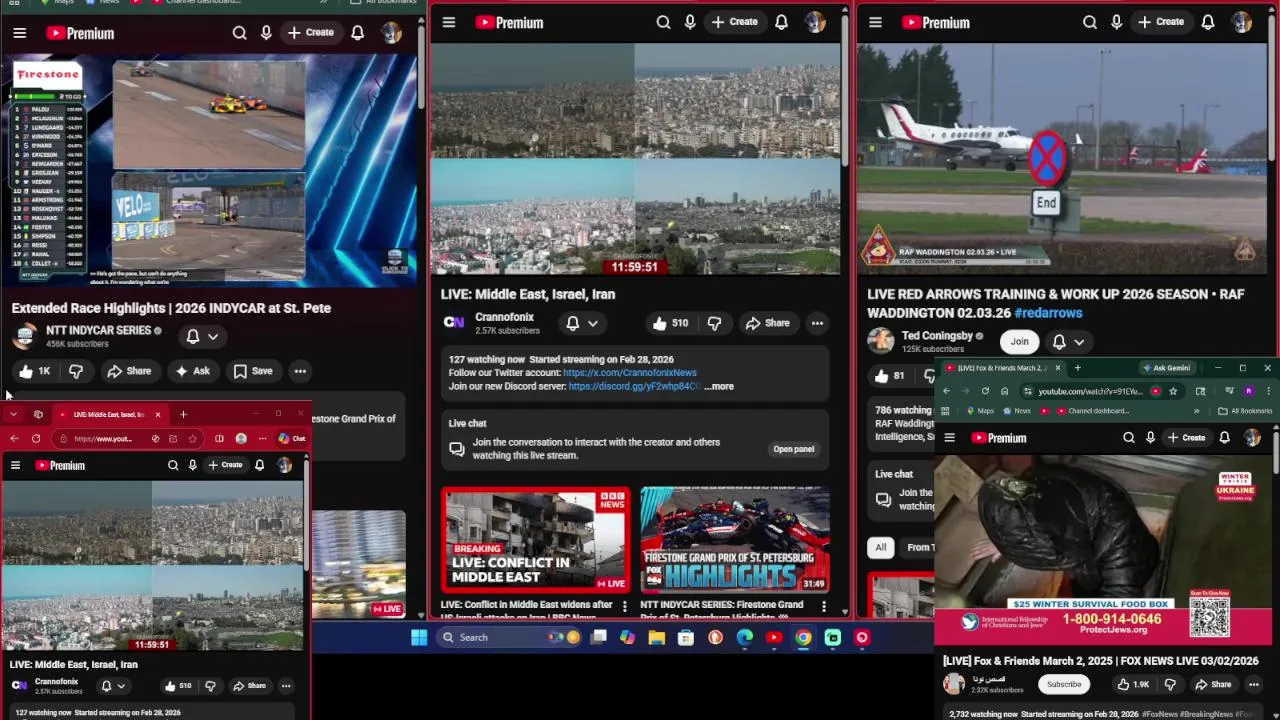
Task: Open guide menu in middle Crannofonix window
Action: coord(449,22)
